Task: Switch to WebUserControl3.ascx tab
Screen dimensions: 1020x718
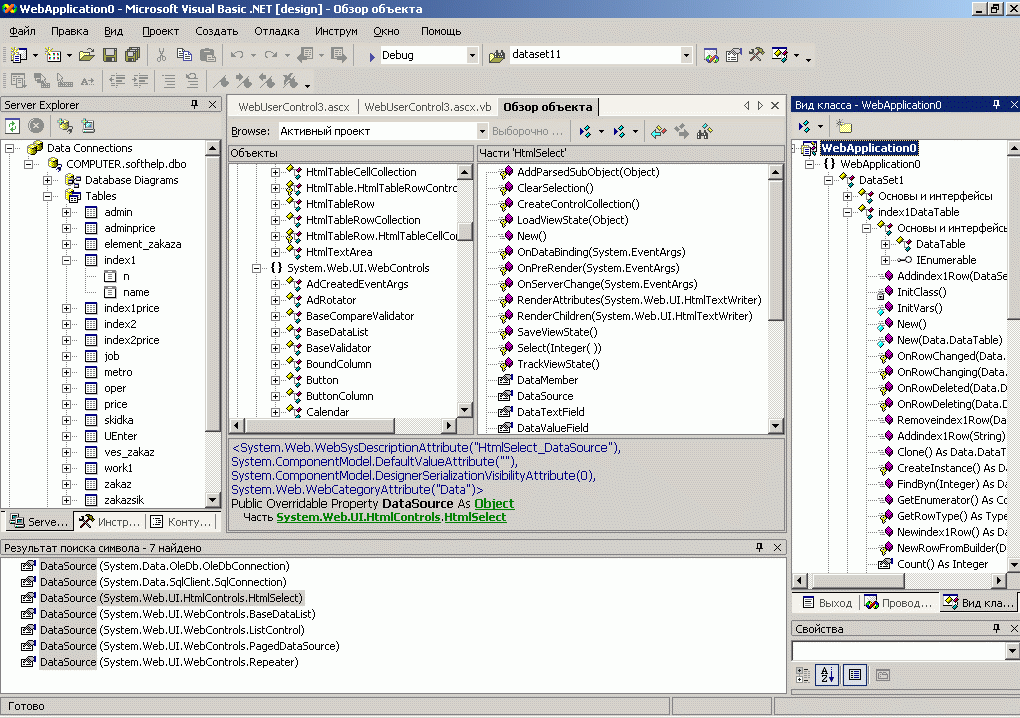Action: coord(293,107)
